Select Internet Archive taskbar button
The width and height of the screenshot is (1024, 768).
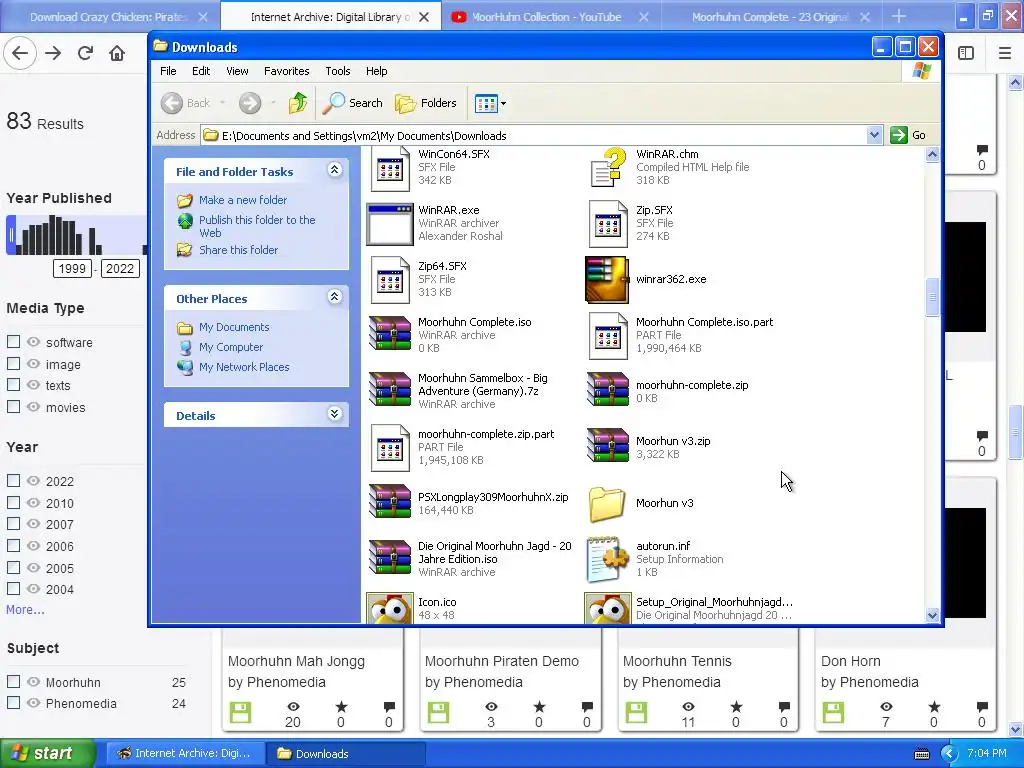pyautogui.click(x=185, y=753)
